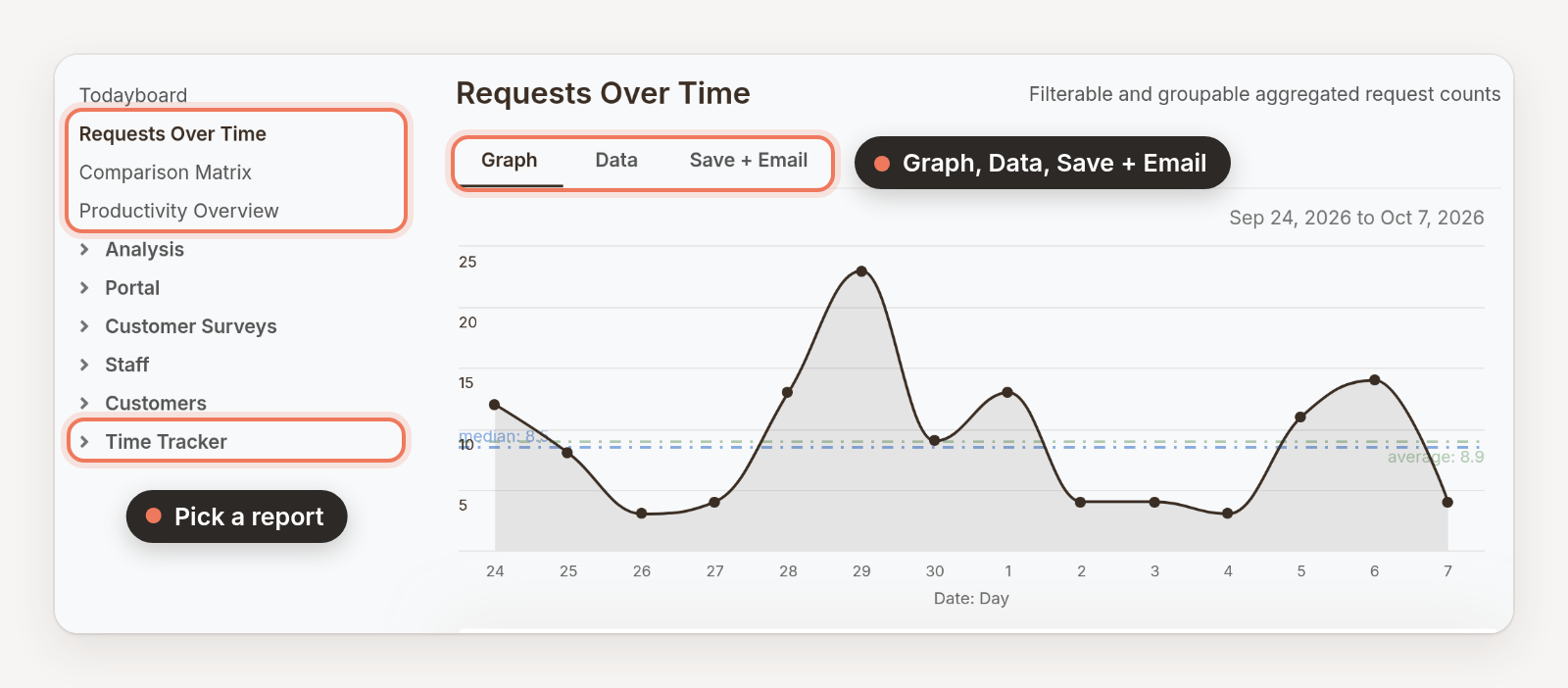Click the average: 8.9 label

[1436, 457]
